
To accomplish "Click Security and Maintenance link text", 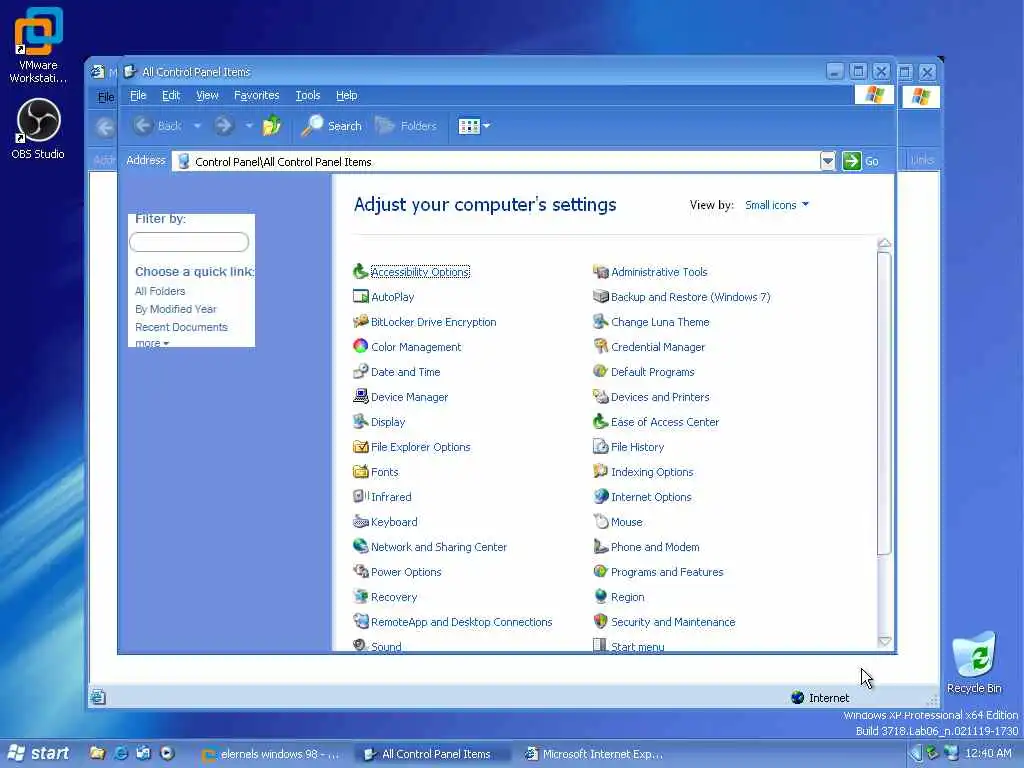I will tap(673, 622).
